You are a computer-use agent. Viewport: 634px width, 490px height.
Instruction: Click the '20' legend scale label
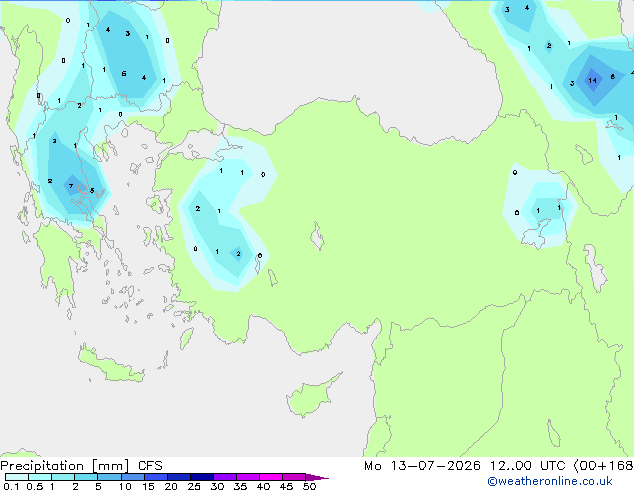(x=171, y=486)
